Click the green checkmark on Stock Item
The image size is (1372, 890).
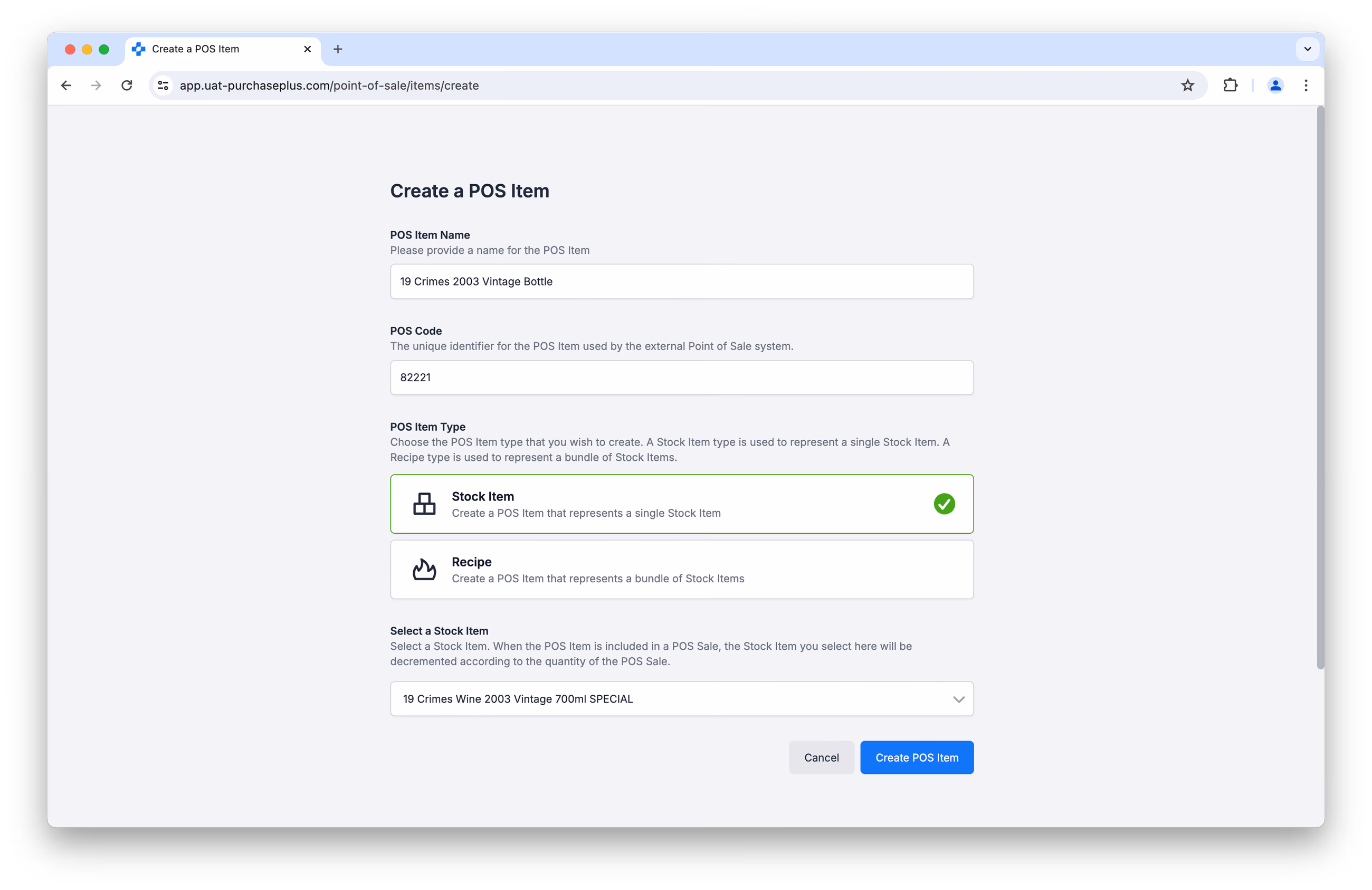tap(944, 504)
